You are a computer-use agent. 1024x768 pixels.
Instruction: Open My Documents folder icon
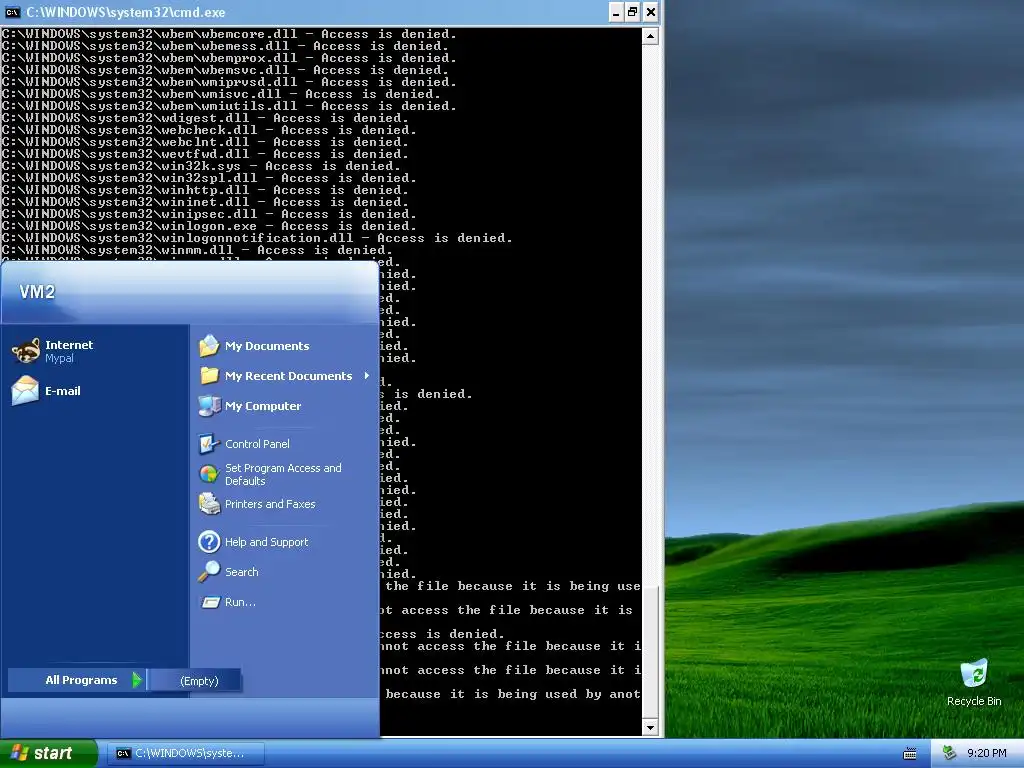(209, 345)
